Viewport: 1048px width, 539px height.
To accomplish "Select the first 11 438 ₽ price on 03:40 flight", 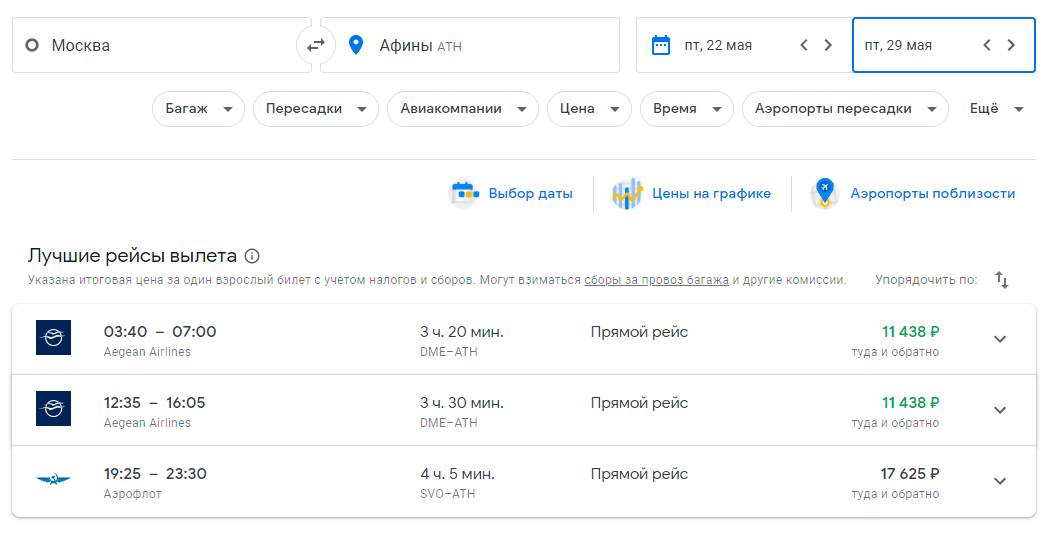I will [910, 332].
